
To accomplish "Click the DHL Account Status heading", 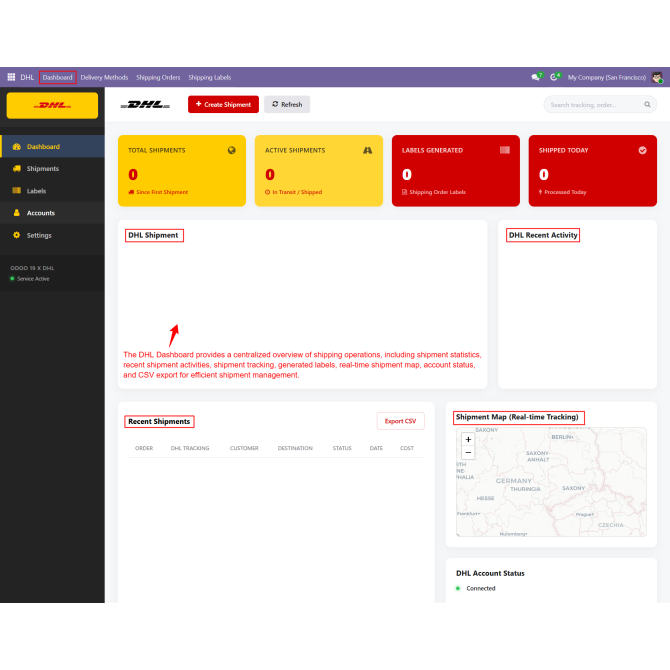I will (x=490, y=573).
